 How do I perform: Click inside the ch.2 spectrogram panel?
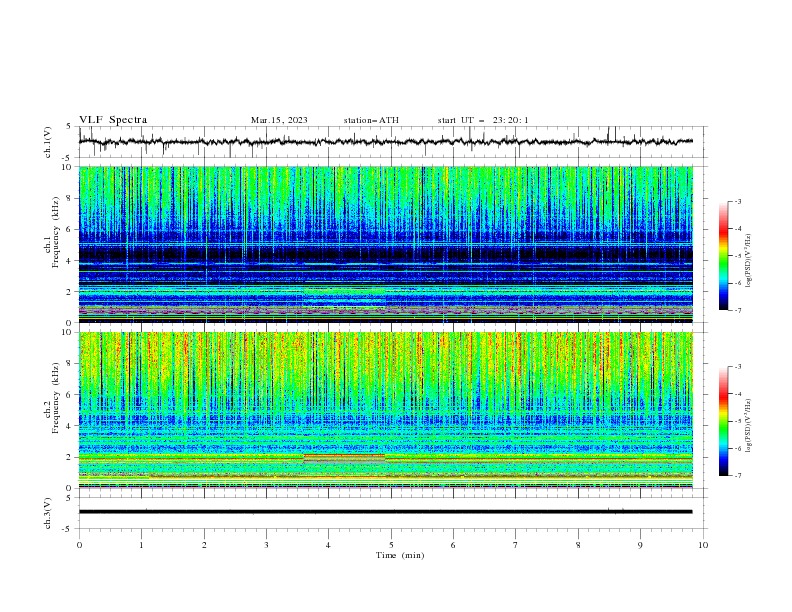point(386,410)
